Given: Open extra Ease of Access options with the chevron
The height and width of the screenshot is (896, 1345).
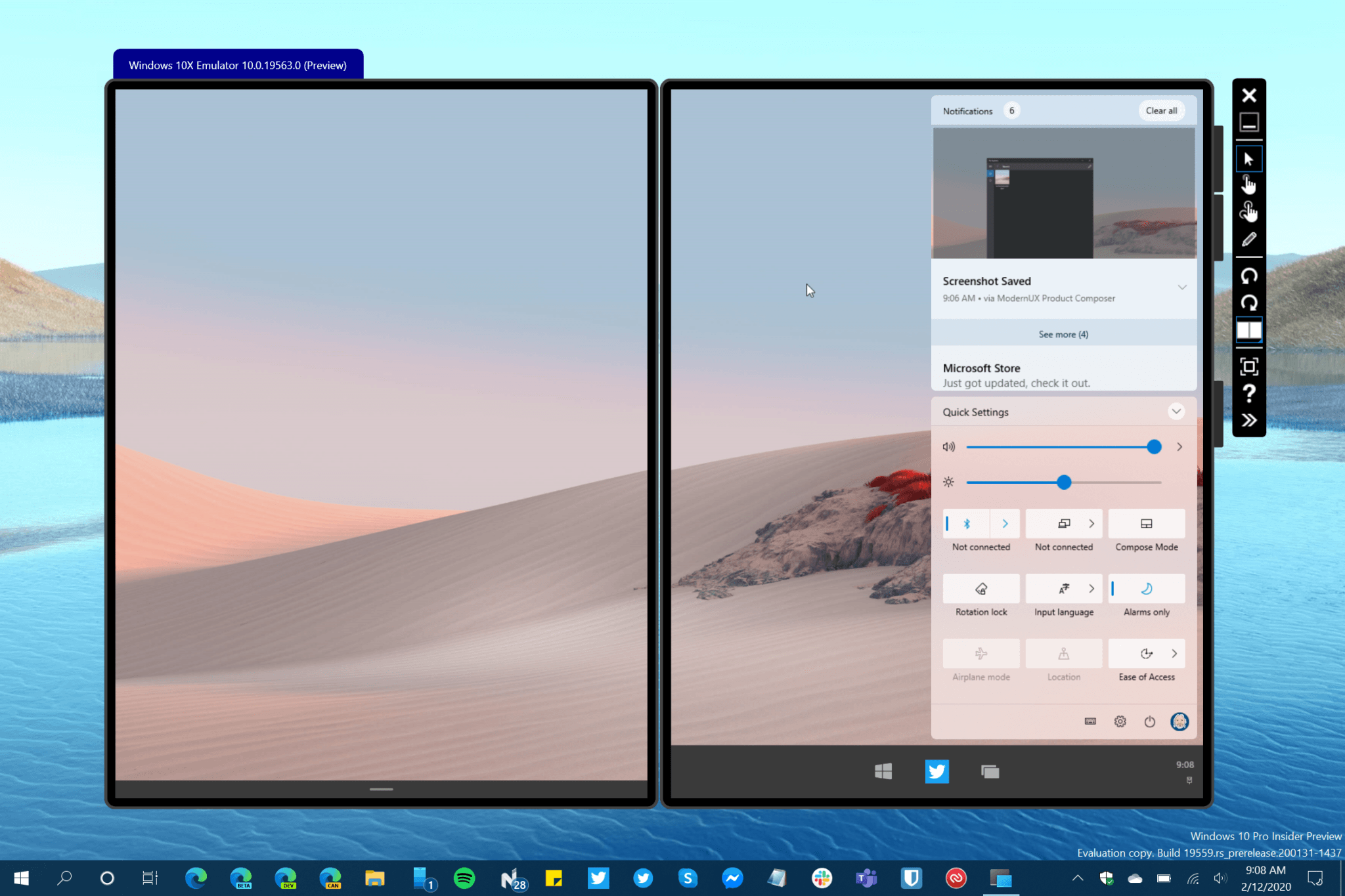Looking at the screenshot, I should coord(1175,654).
